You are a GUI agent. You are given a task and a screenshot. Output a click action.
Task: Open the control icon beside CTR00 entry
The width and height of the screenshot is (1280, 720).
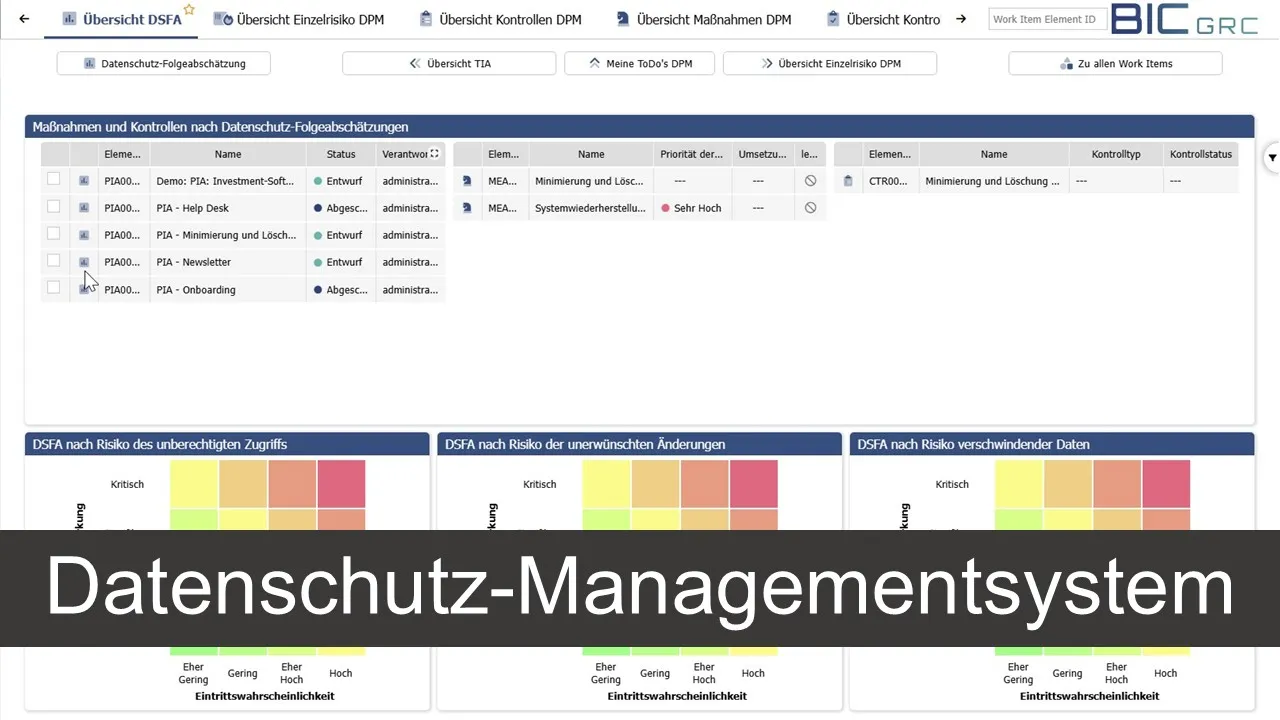pyautogui.click(x=848, y=181)
